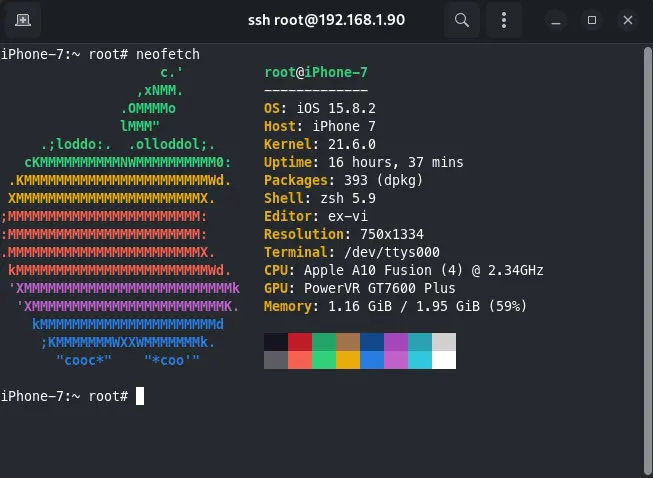The width and height of the screenshot is (653, 478).
Task: Click the CPU: Apple A10 Fusion line
Action: pos(404,270)
